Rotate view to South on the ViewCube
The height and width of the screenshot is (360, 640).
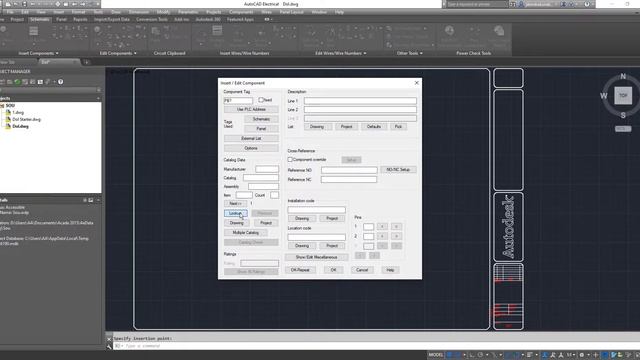[x=623, y=116]
